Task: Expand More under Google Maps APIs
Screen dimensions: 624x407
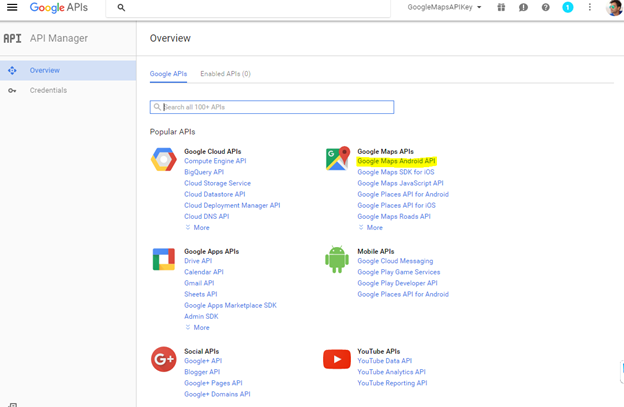Action: tap(370, 228)
